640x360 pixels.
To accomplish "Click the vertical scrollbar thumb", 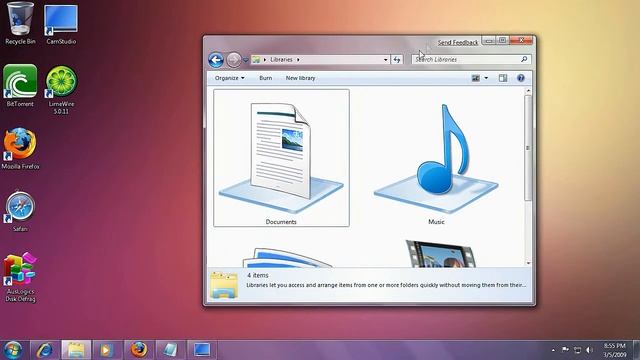I will click(x=528, y=148).
